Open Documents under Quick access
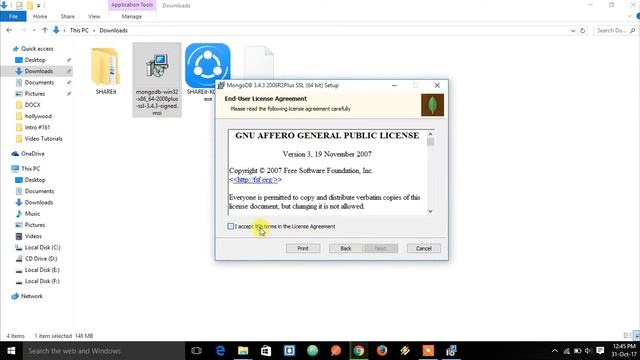This screenshot has width=640, height=360. (39, 82)
